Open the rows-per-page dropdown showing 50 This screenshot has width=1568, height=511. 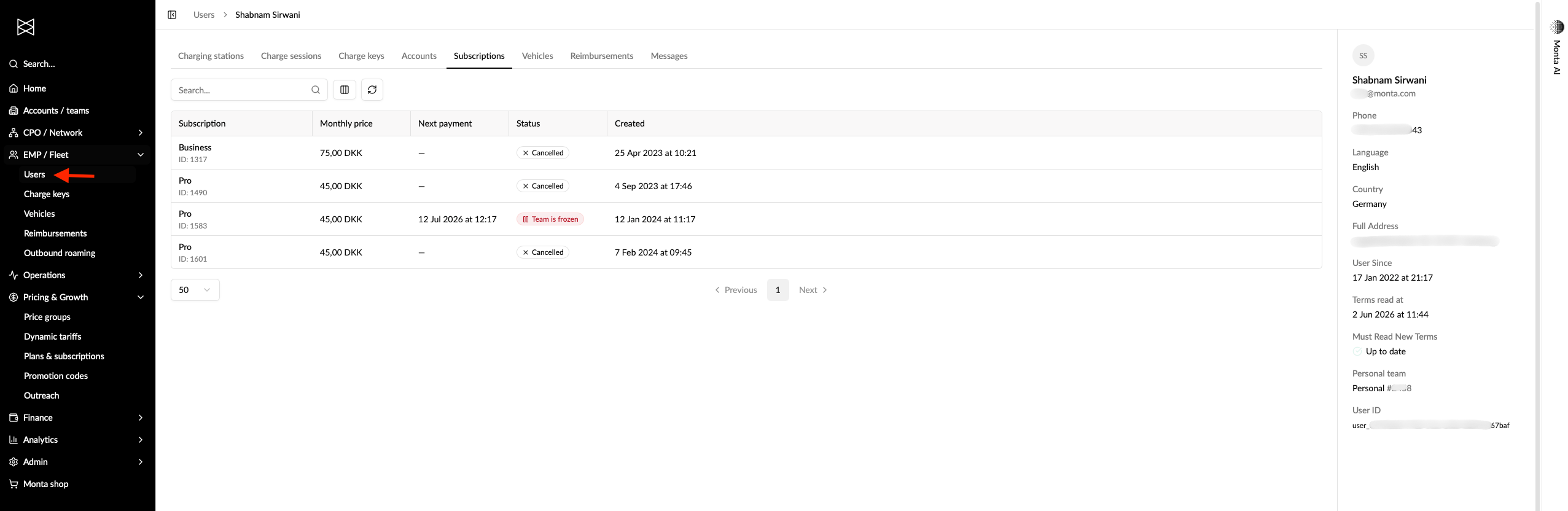click(x=195, y=290)
